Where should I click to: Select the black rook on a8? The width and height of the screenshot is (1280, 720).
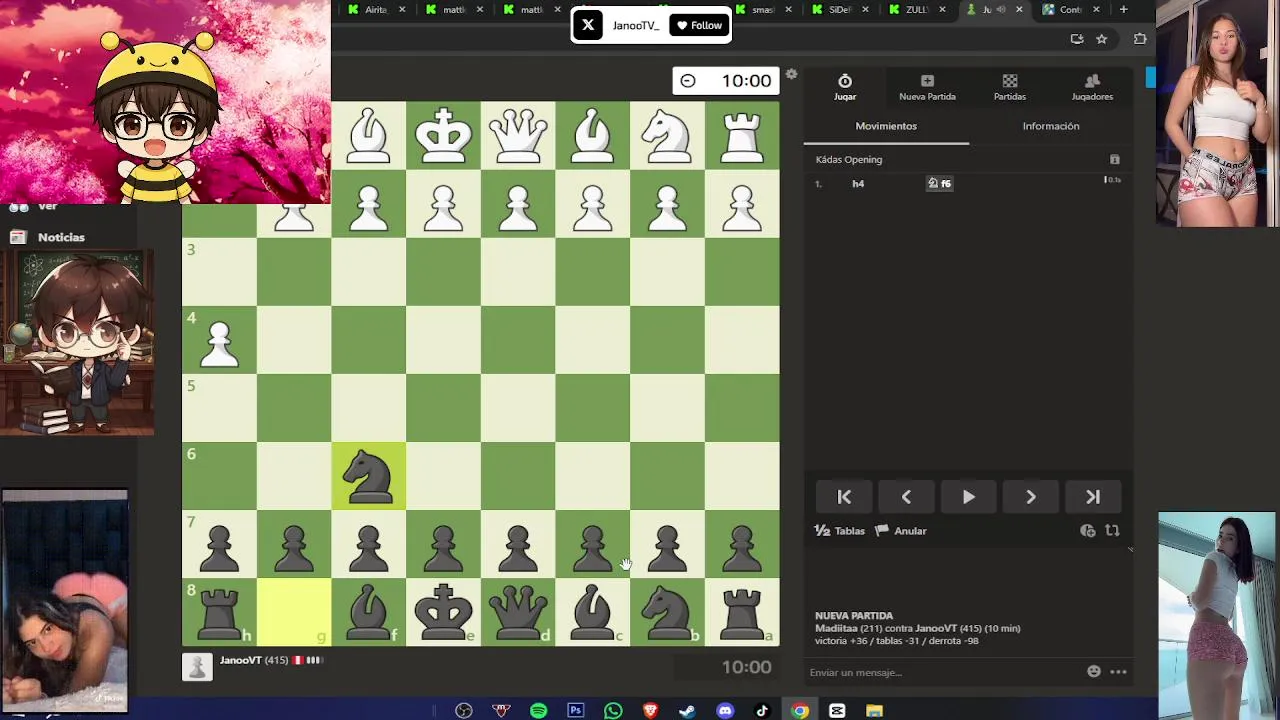pyautogui.click(x=742, y=612)
